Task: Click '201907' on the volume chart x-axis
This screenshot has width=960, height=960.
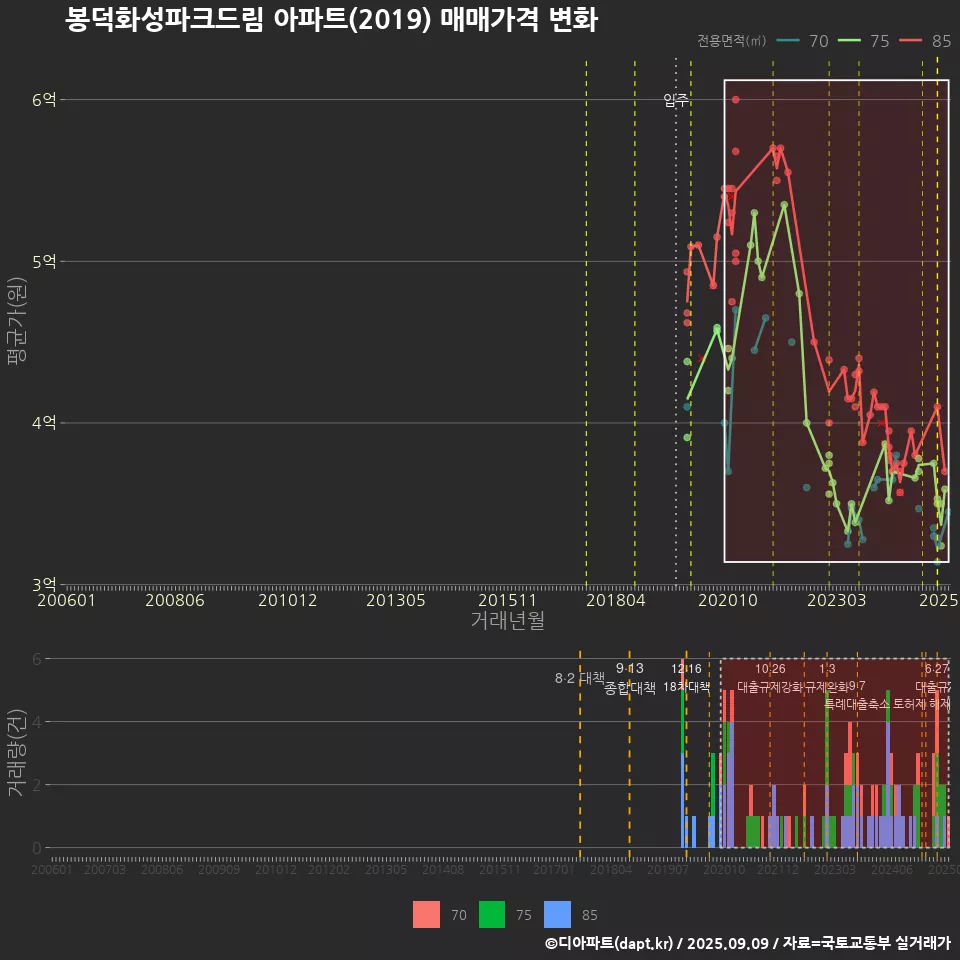Action: pyautogui.click(x=668, y=869)
